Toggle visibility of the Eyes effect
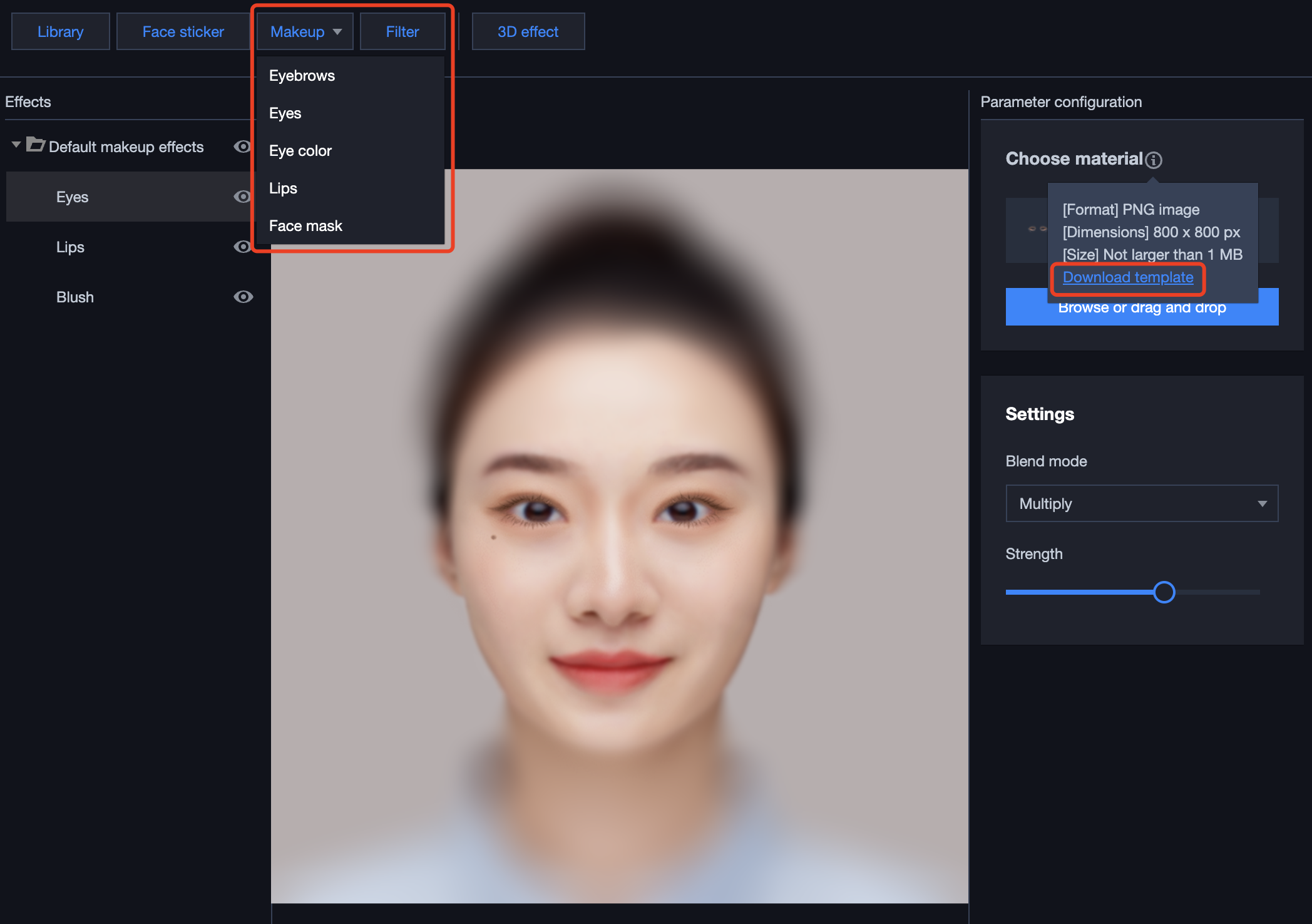 pos(242,197)
